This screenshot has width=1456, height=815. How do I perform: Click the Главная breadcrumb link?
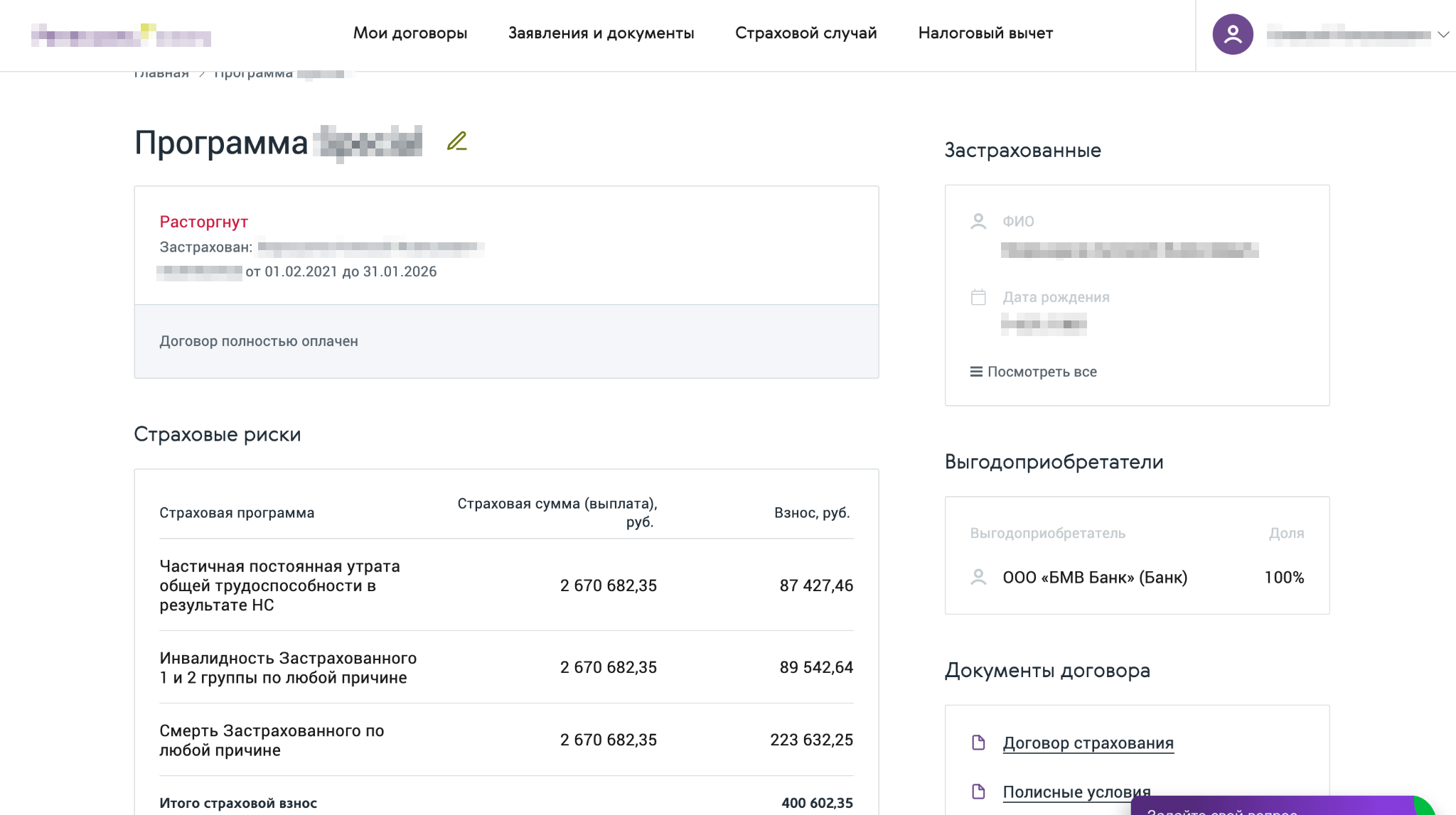point(161,73)
